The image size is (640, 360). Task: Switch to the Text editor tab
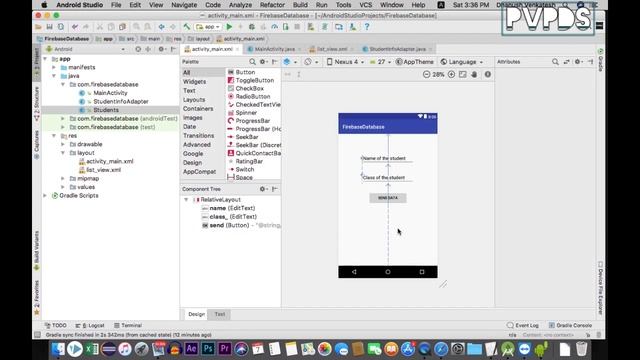point(220,314)
